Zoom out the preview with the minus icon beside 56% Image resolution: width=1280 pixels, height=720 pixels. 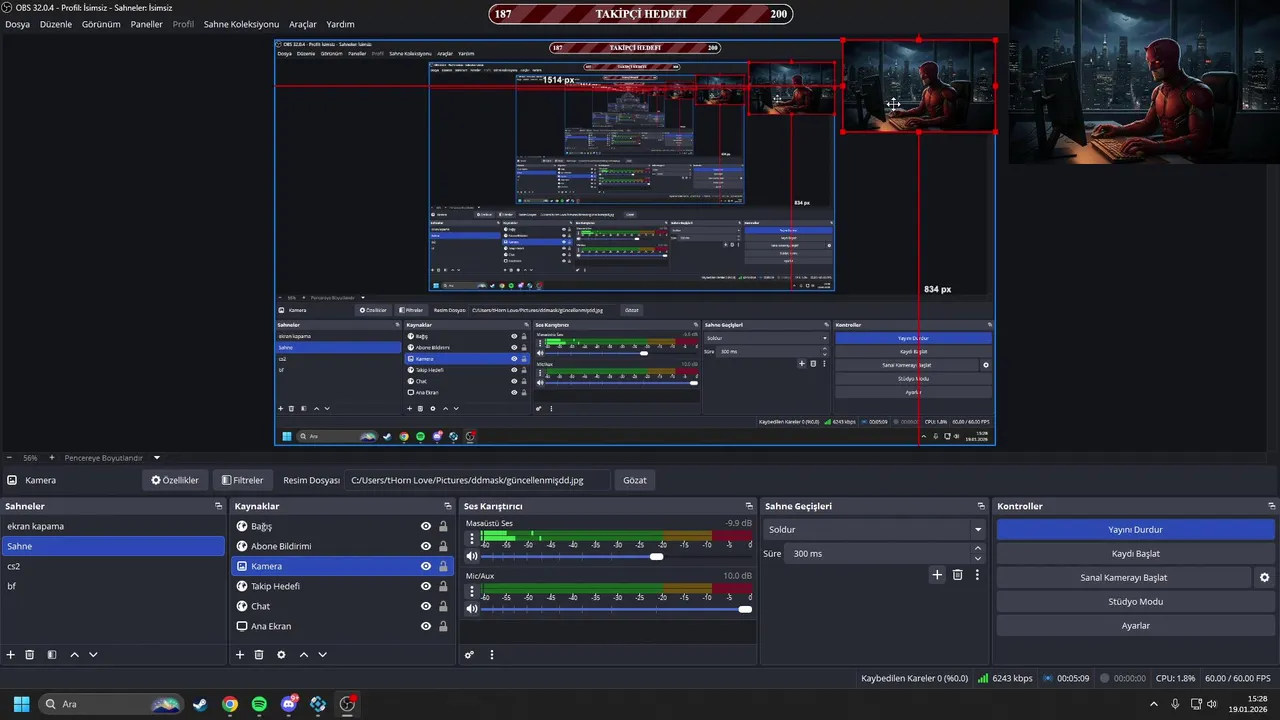pos(9,458)
